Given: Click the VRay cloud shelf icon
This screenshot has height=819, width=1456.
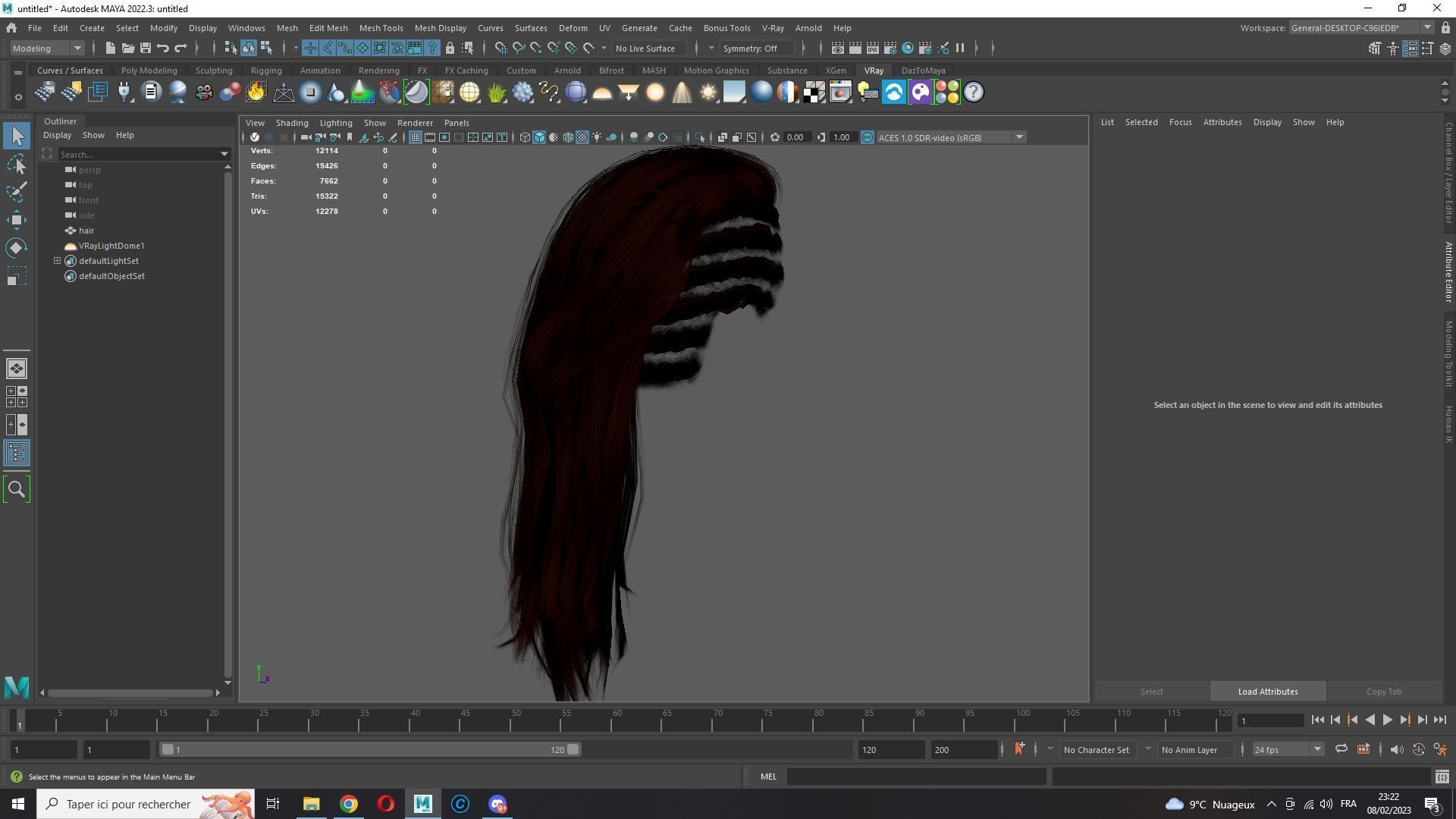Looking at the screenshot, I should click(894, 93).
